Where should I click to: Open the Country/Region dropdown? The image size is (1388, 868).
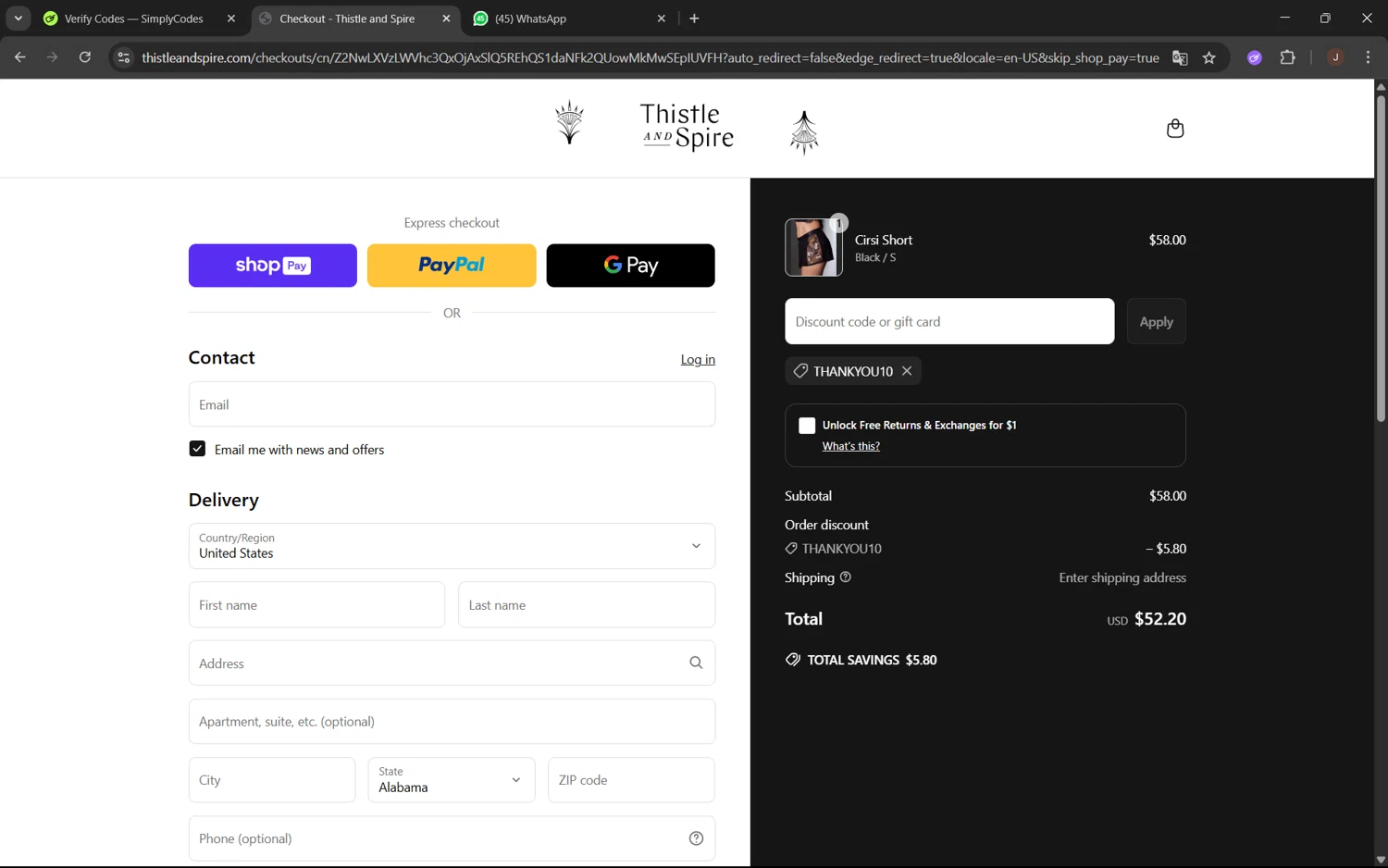click(x=452, y=546)
